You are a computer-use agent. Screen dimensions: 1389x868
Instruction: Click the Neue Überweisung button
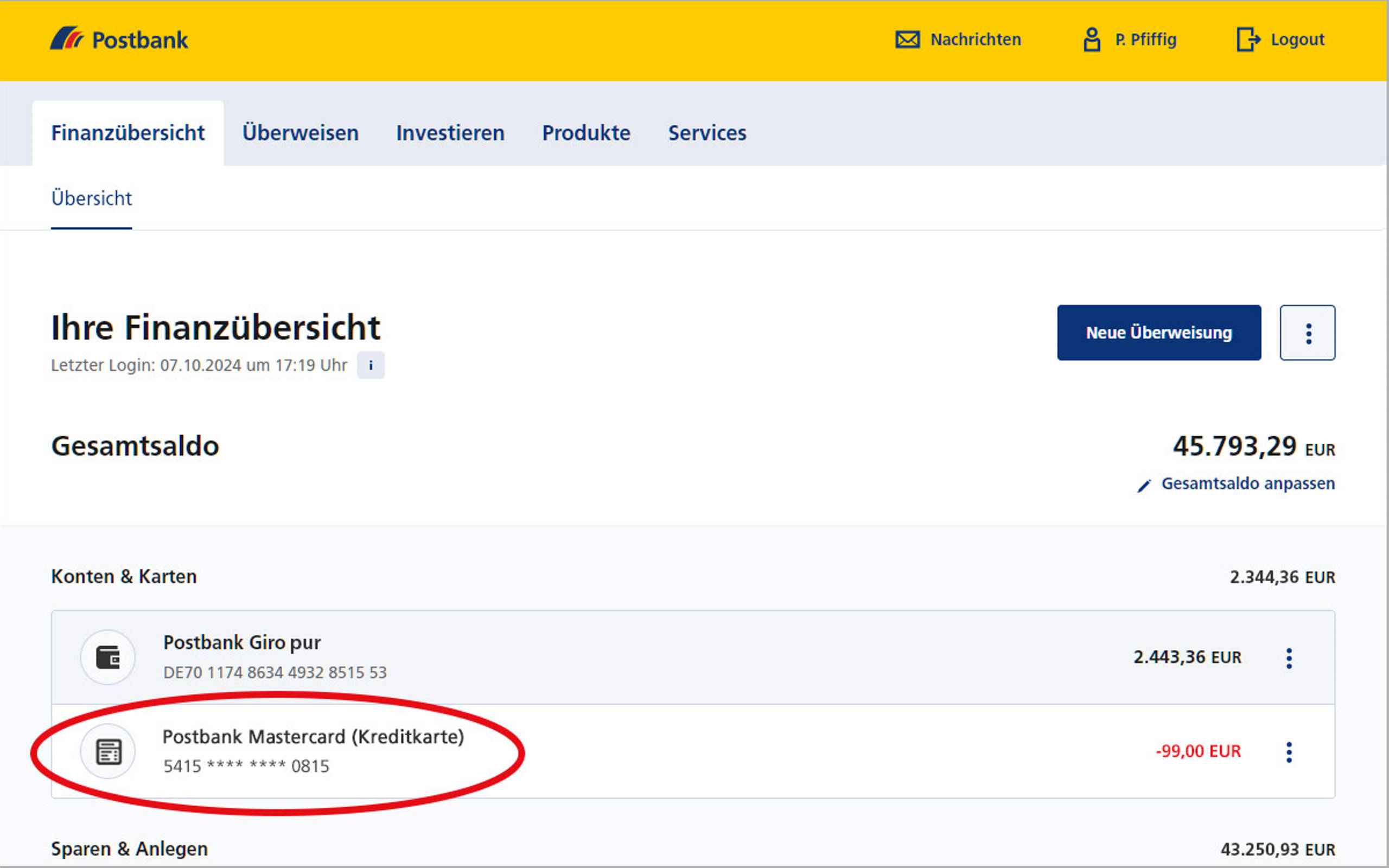point(1159,333)
